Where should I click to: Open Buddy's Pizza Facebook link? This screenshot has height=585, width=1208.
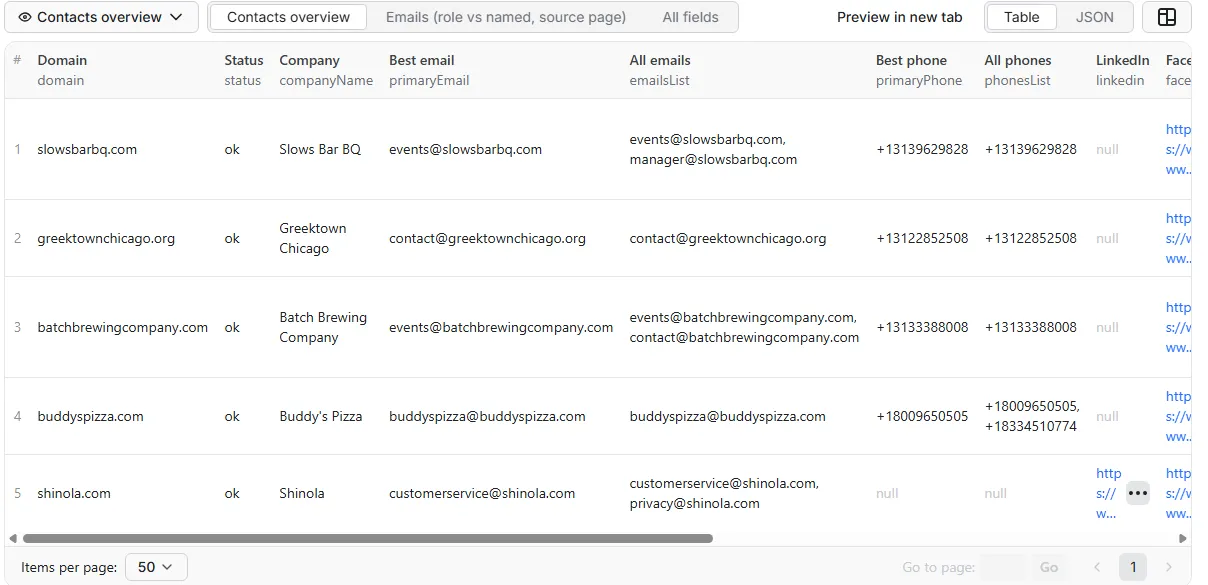1178,416
